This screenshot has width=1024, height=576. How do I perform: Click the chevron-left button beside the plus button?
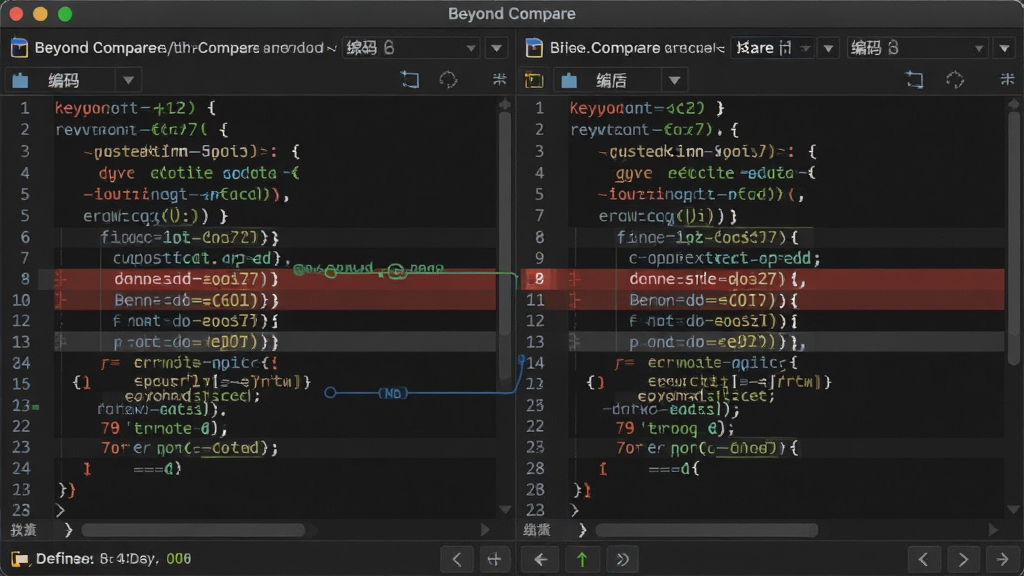coord(457,559)
